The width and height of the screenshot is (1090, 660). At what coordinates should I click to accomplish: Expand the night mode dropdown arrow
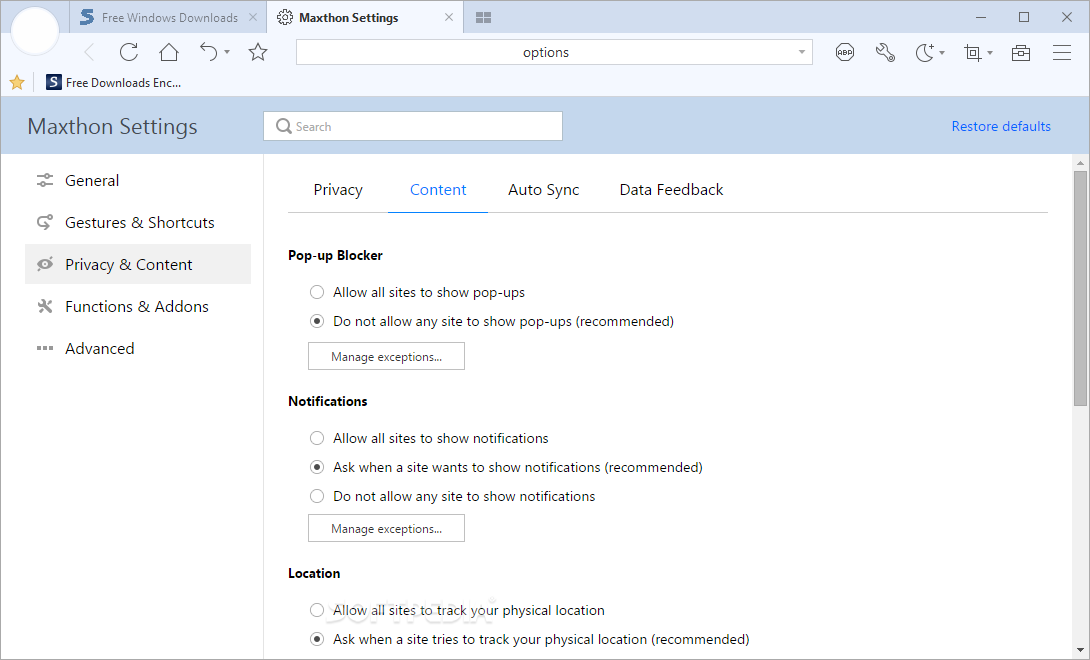coord(942,52)
